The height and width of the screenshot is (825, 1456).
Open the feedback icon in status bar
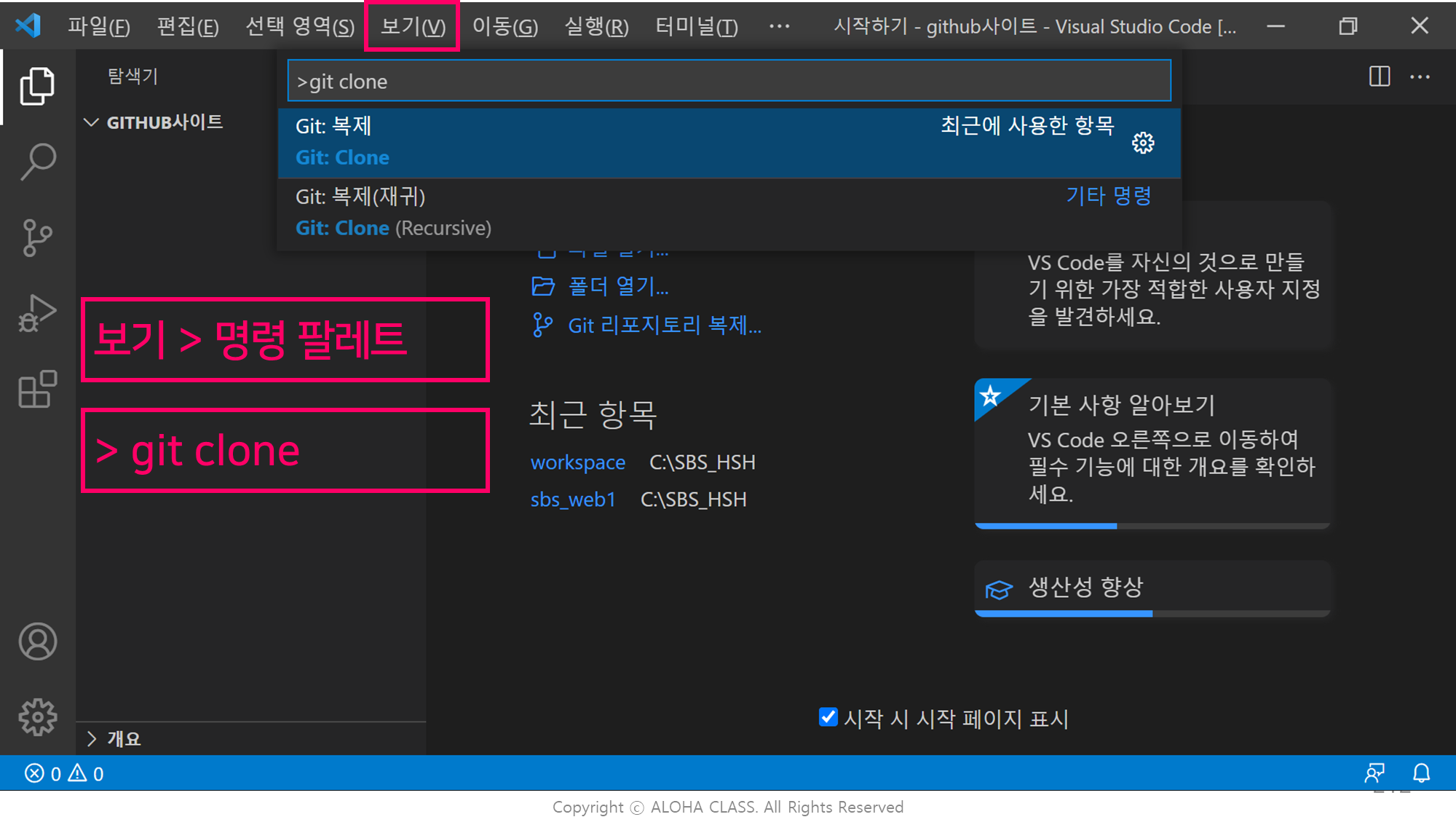click(x=1374, y=773)
